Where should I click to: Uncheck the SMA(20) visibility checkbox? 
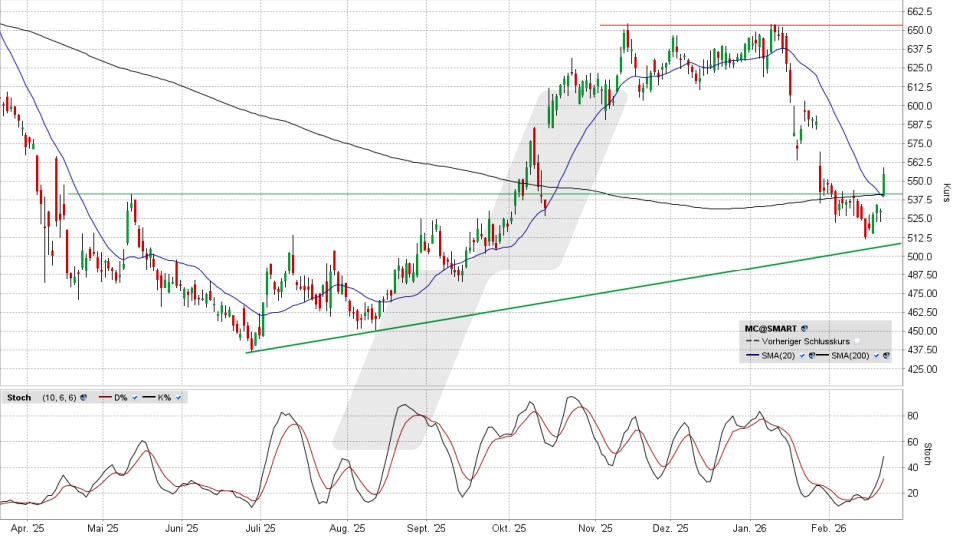802,355
